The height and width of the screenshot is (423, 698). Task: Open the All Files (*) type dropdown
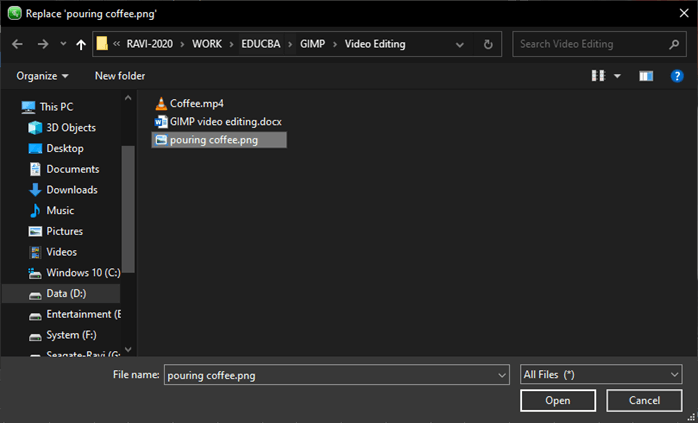coord(601,374)
